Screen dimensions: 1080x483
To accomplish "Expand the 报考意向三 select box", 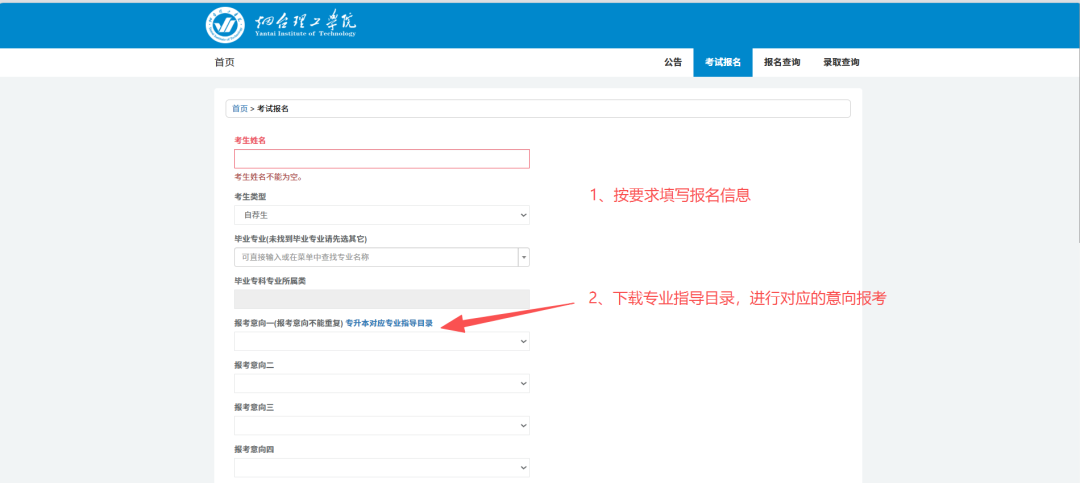I will coord(381,426).
